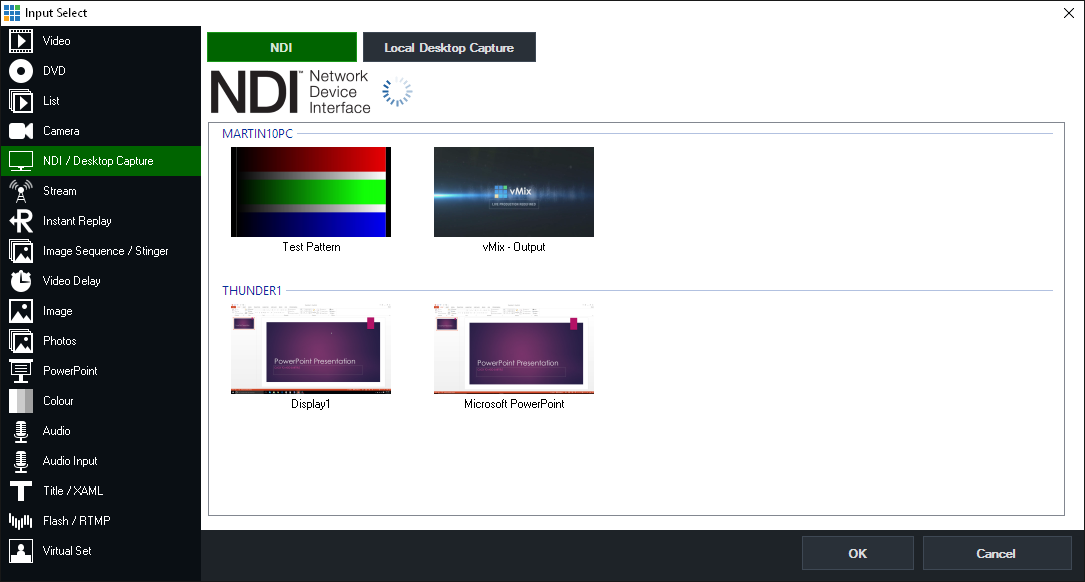Choose the vMix - Output source thumbnail
This screenshot has height=582, width=1085.
[x=513, y=192]
